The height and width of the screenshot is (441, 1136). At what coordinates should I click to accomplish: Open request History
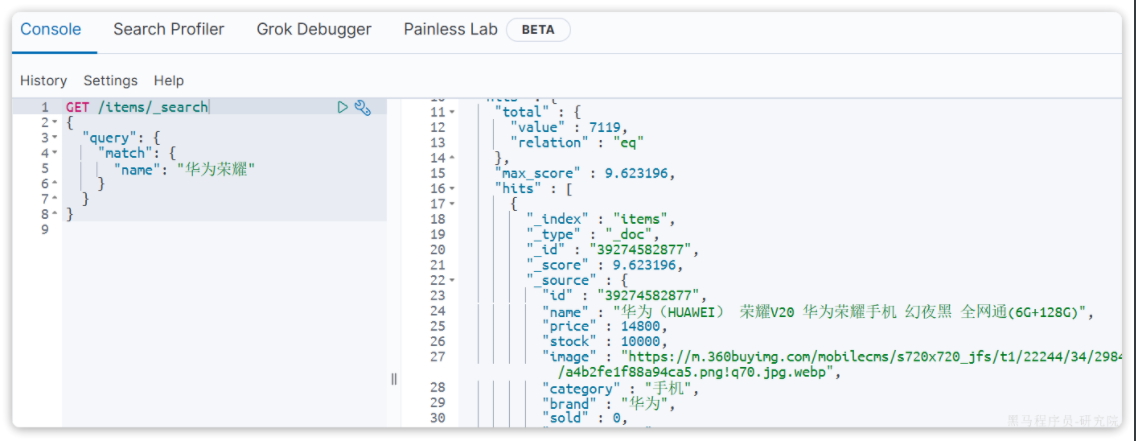click(x=43, y=80)
